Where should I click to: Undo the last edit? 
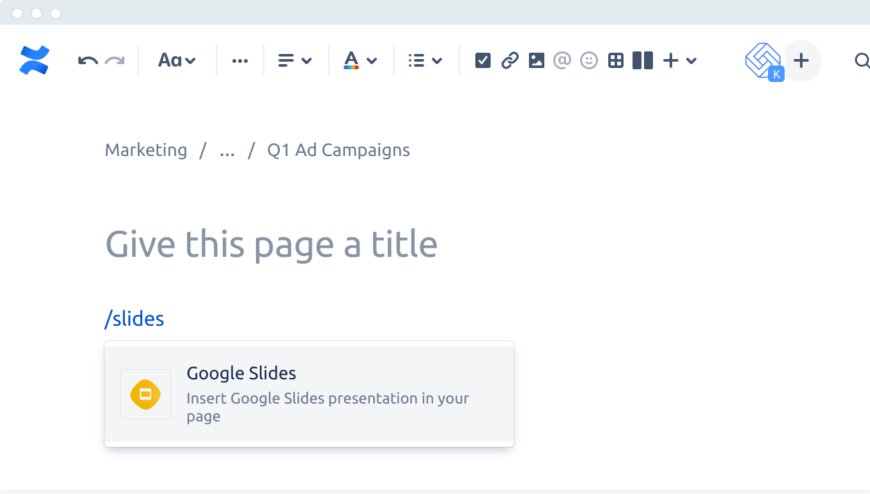88,61
